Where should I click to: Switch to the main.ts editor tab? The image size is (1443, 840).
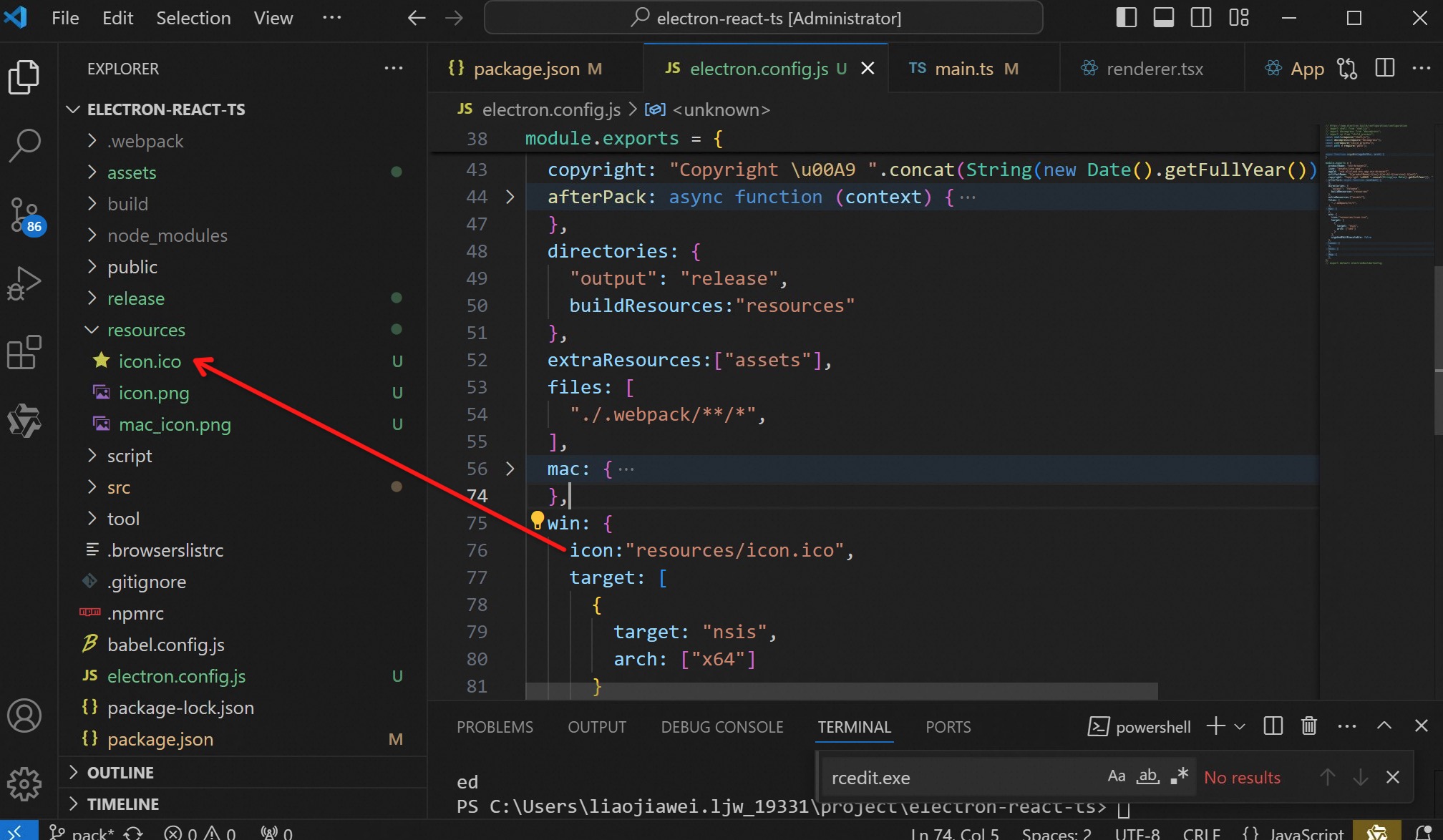click(x=963, y=69)
